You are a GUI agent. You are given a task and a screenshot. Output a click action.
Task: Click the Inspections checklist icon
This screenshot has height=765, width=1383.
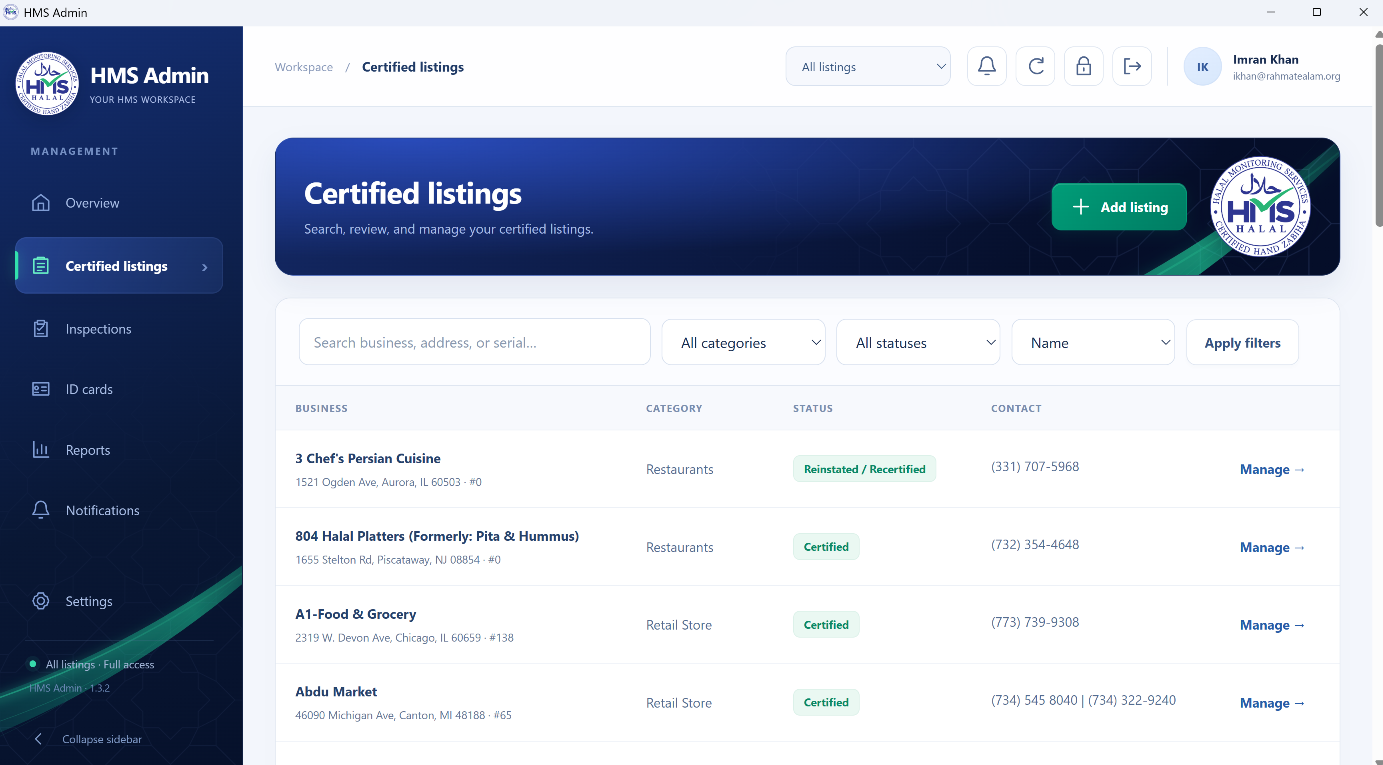(41, 329)
